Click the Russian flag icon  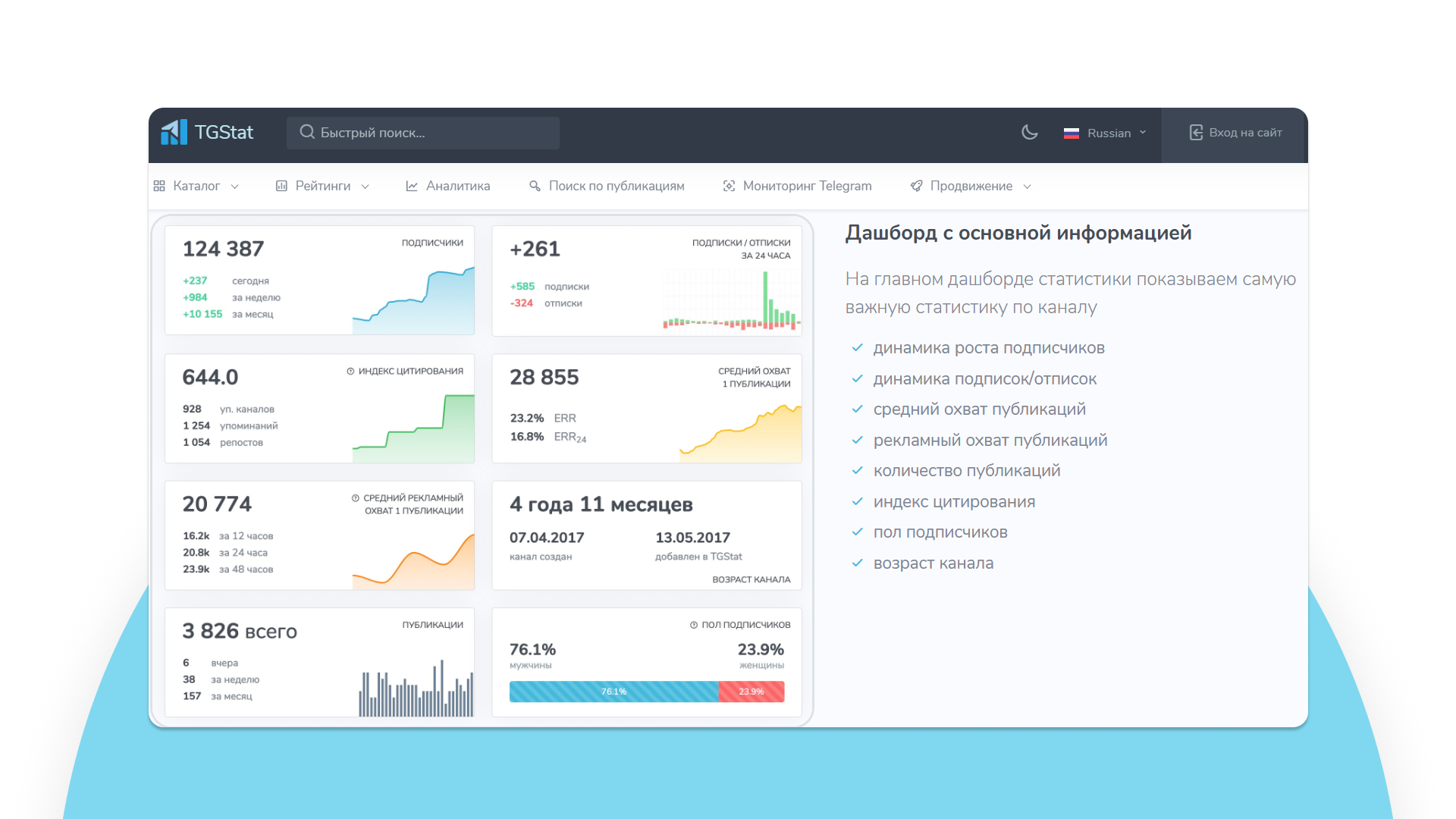tap(1071, 133)
